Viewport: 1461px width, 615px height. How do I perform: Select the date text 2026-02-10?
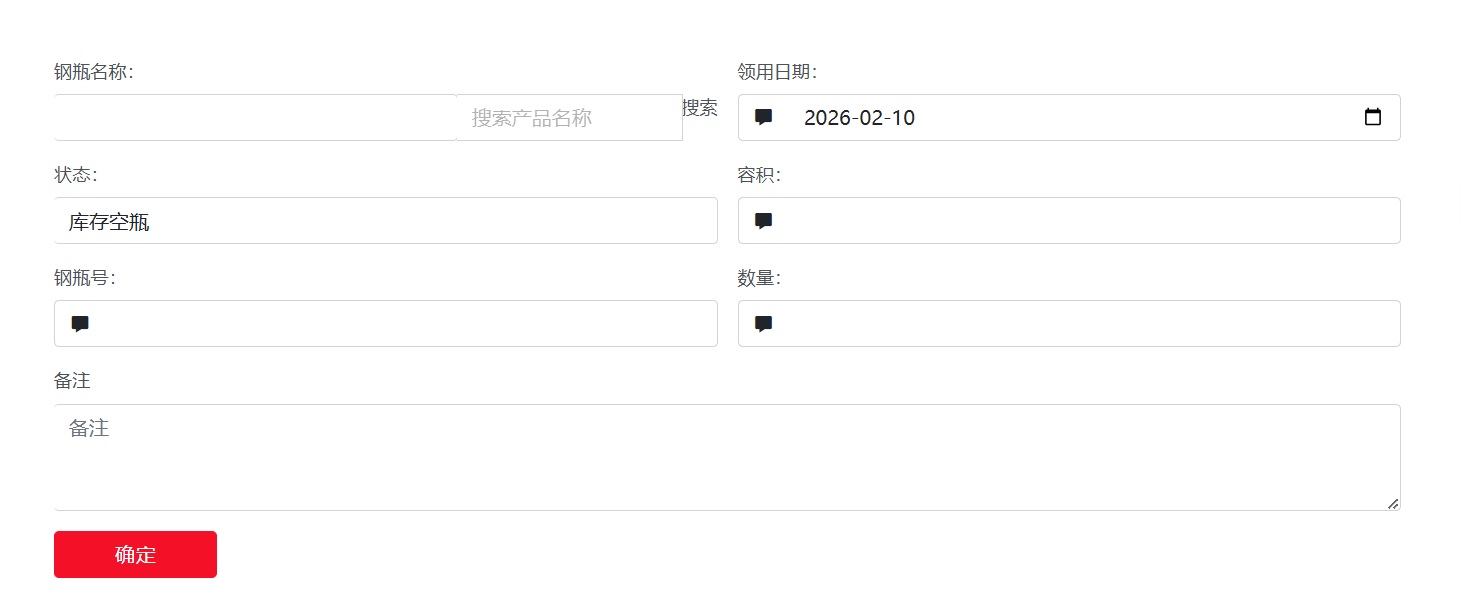859,118
